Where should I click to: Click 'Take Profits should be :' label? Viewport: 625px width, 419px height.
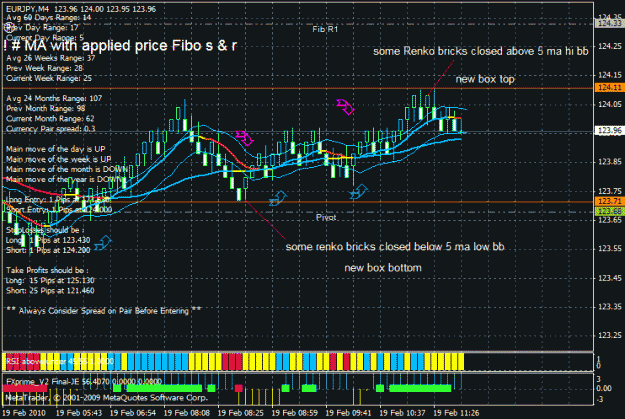pyautogui.click(x=47, y=270)
